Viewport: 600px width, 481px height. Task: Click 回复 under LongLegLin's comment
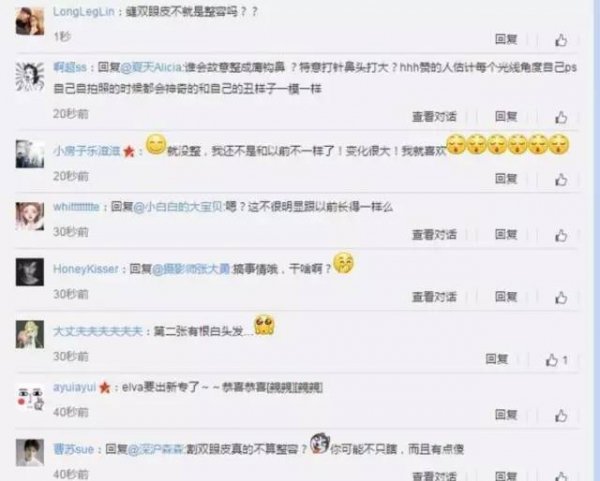point(506,39)
